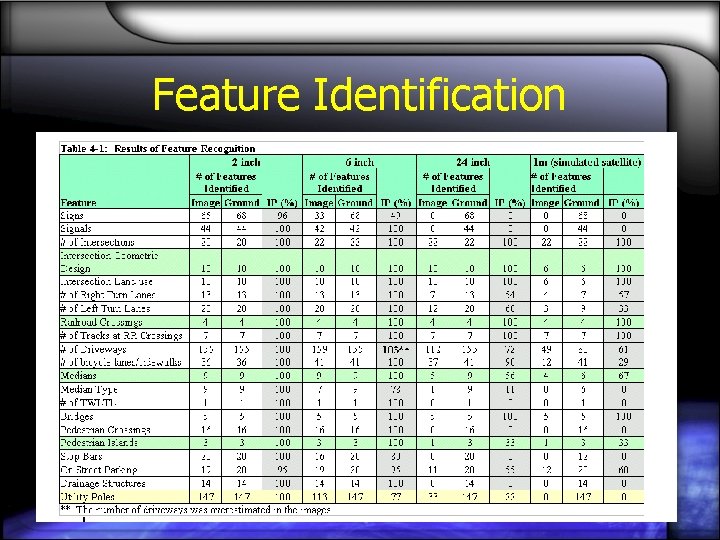Click the "IP (%)" subheader under 6 inch
Viewport: 720px width, 540px height.
click(x=396, y=202)
